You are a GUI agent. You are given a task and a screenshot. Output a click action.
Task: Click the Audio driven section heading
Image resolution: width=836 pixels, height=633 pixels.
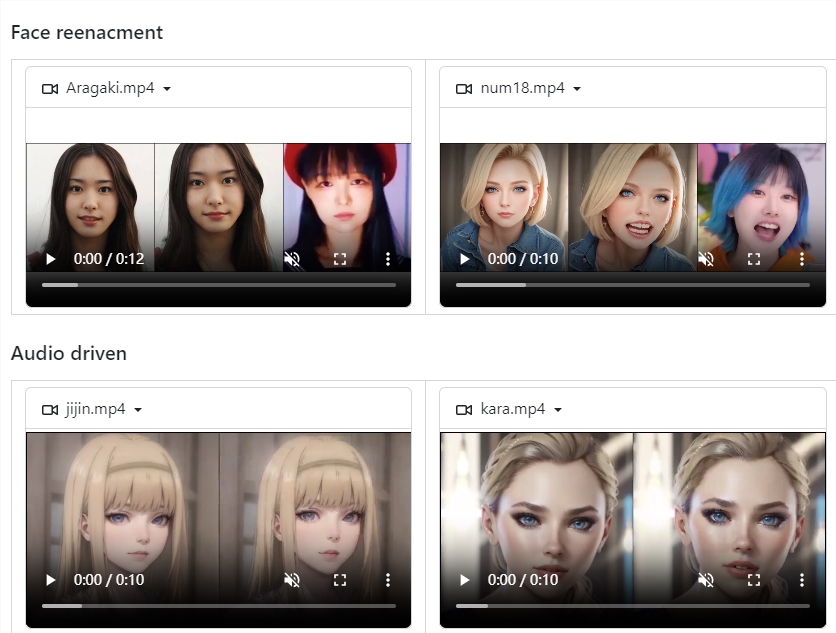point(69,353)
